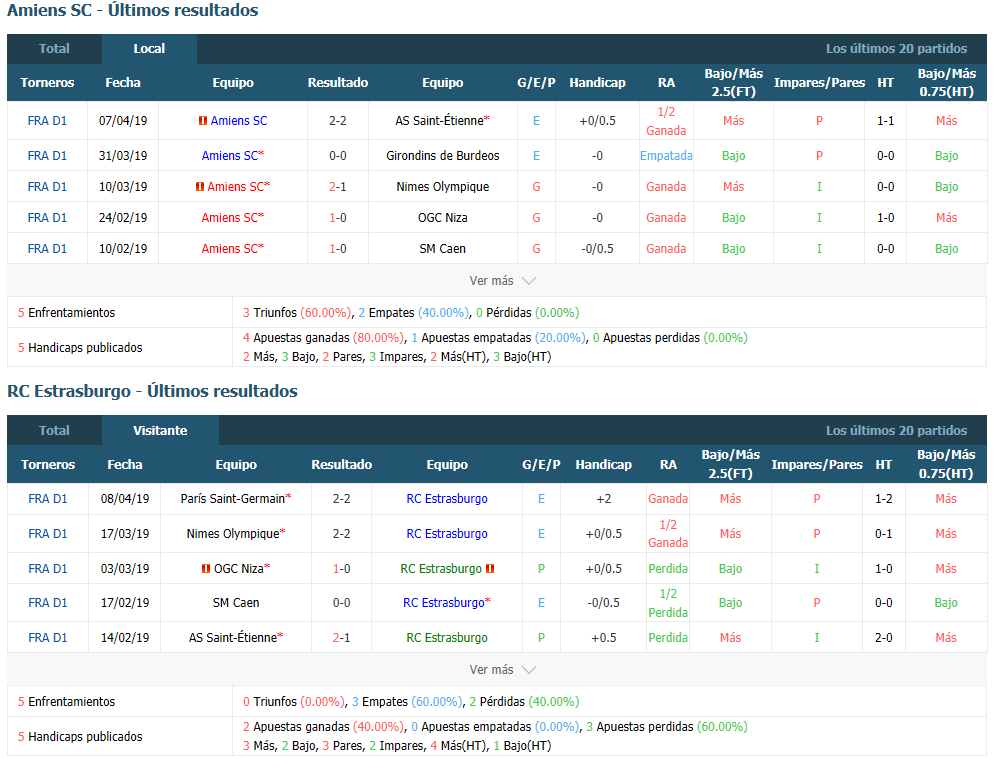Open París Saint-Germain team link
The width and height of the screenshot is (995, 759).
235,499
